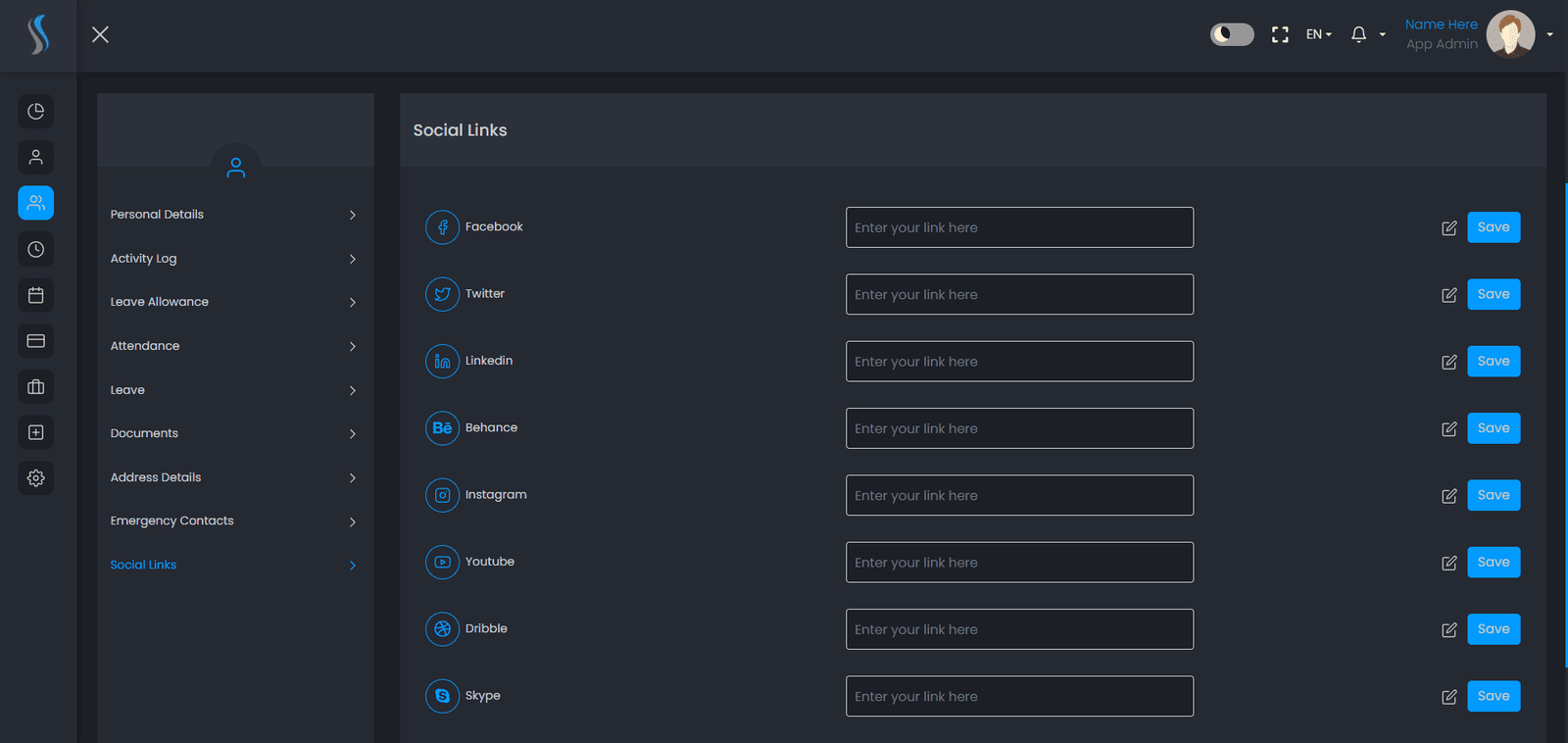Image resolution: width=1568 pixels, height=743 pixels.
Task: Click the Behance circle icon
Action: click(442, 428)
